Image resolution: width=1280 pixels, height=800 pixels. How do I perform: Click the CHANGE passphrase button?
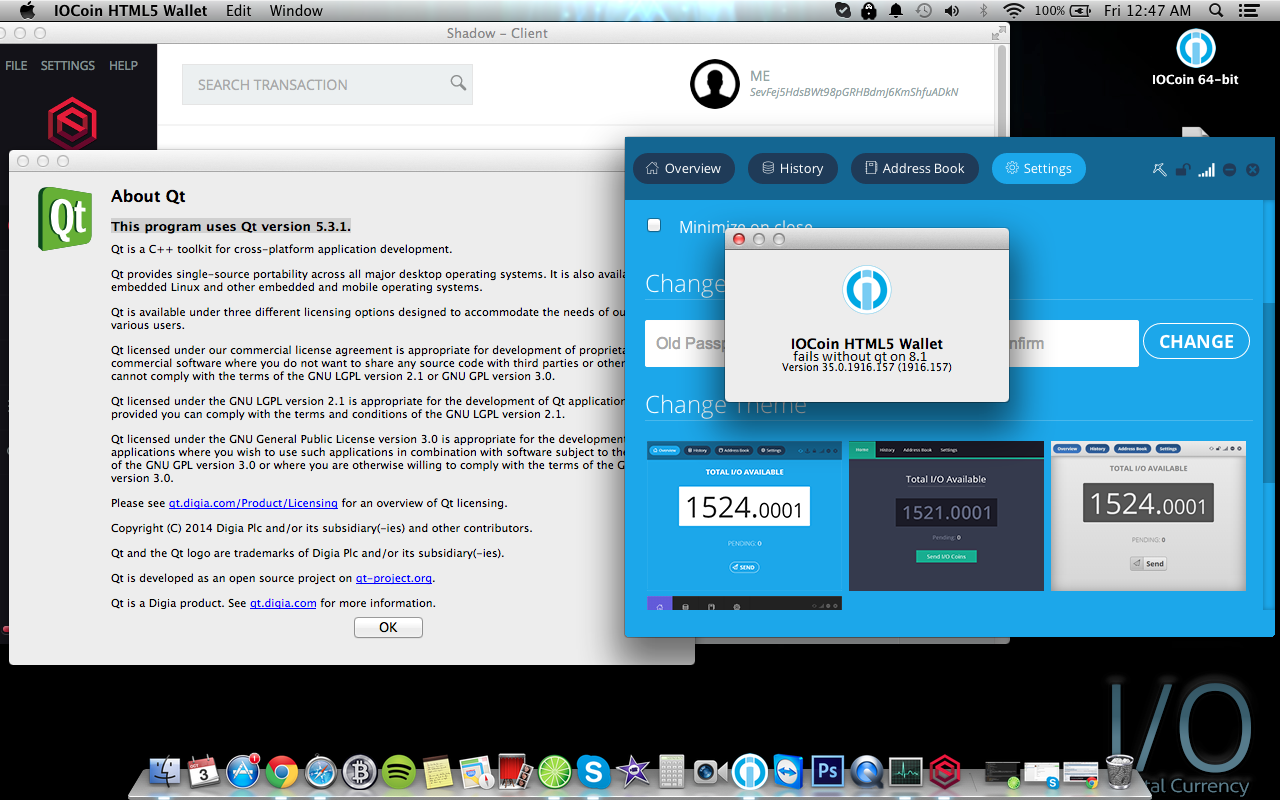point(1196,342)
